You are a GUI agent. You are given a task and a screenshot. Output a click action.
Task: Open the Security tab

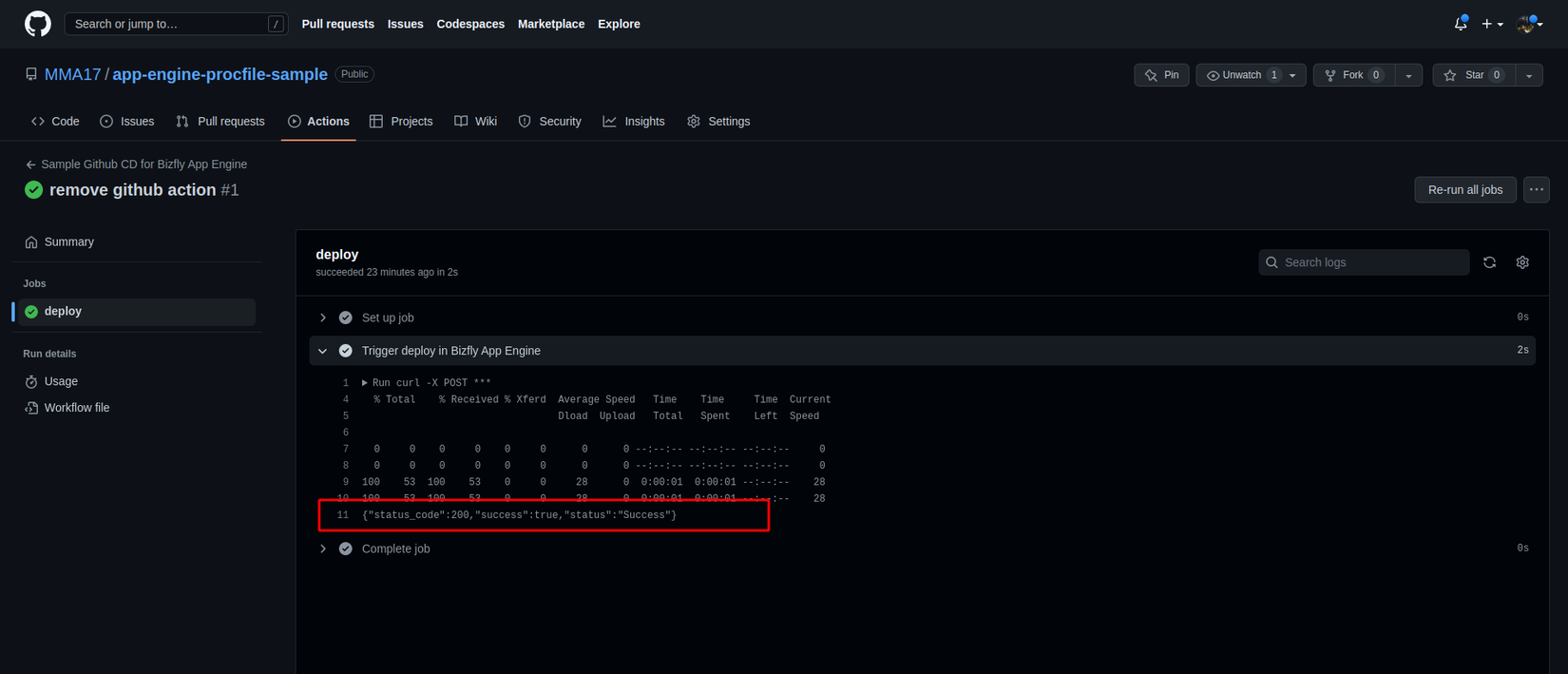pos(550,122)
